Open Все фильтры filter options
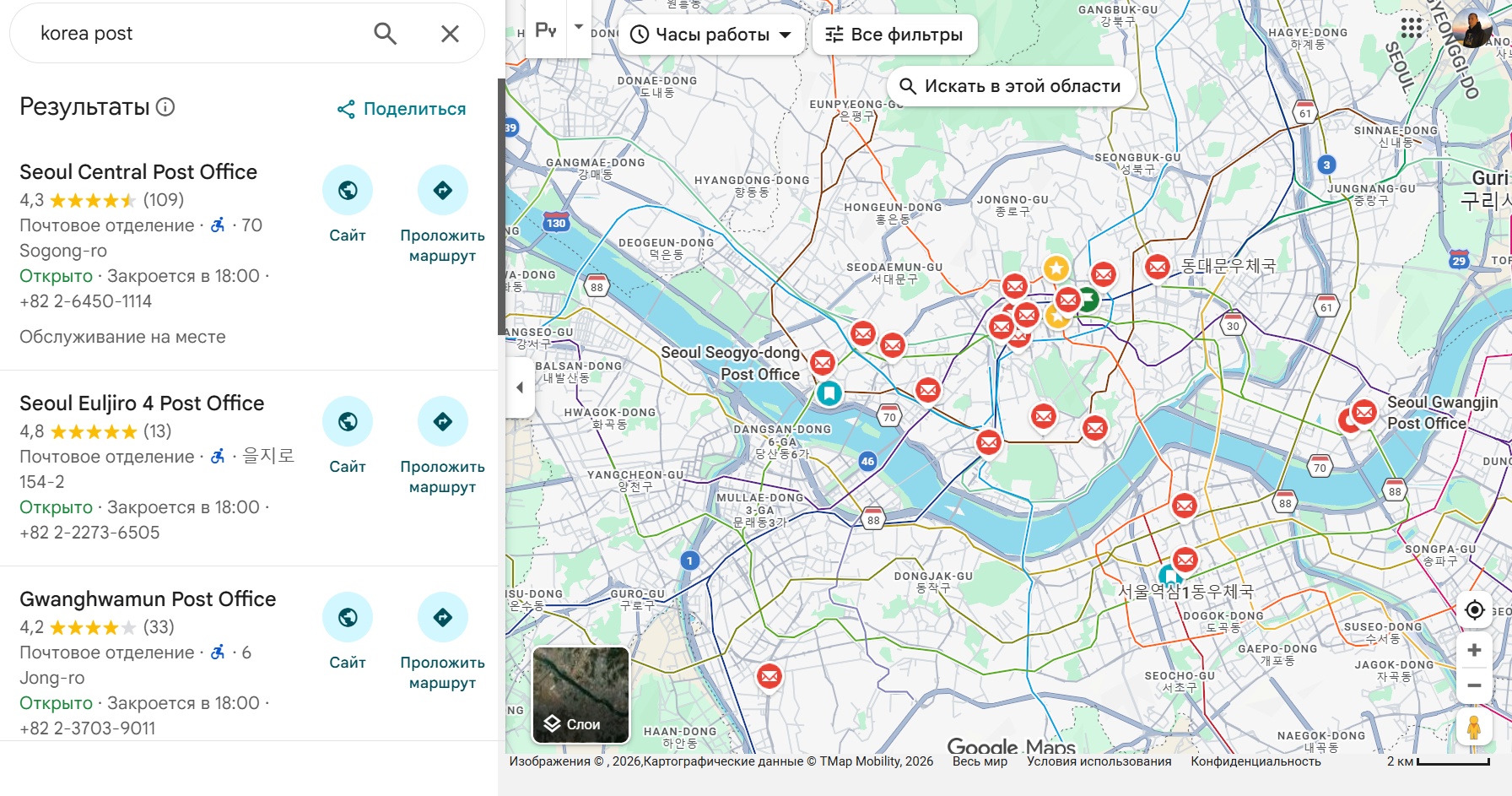The height and width of the screenshot is (796, 1512). click(894, 35)
